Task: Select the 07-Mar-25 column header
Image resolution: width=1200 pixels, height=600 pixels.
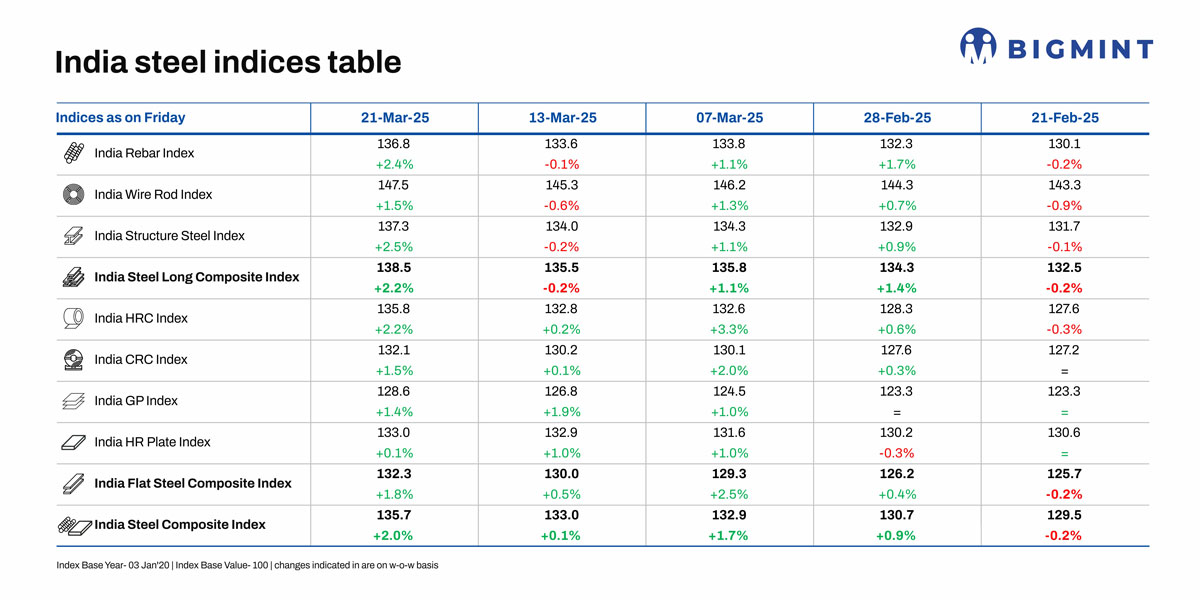Action: tap(730, 118)
